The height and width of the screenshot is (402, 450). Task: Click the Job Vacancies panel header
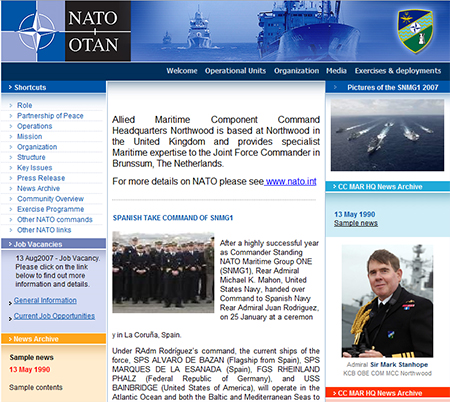click(54, 244)
